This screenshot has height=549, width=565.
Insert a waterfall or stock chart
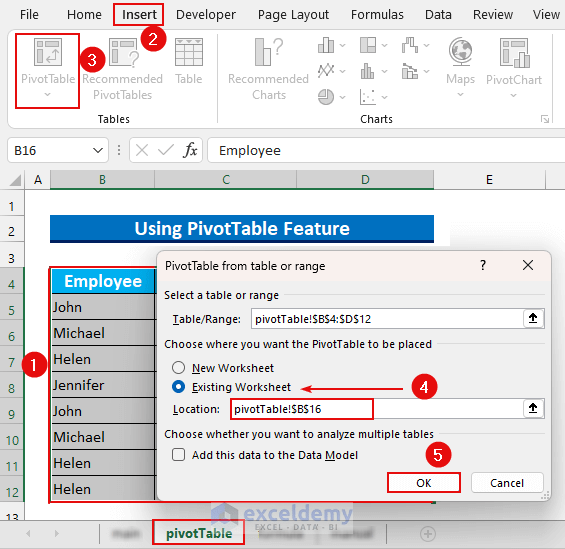pyautogui.click(x=410, y=45)
